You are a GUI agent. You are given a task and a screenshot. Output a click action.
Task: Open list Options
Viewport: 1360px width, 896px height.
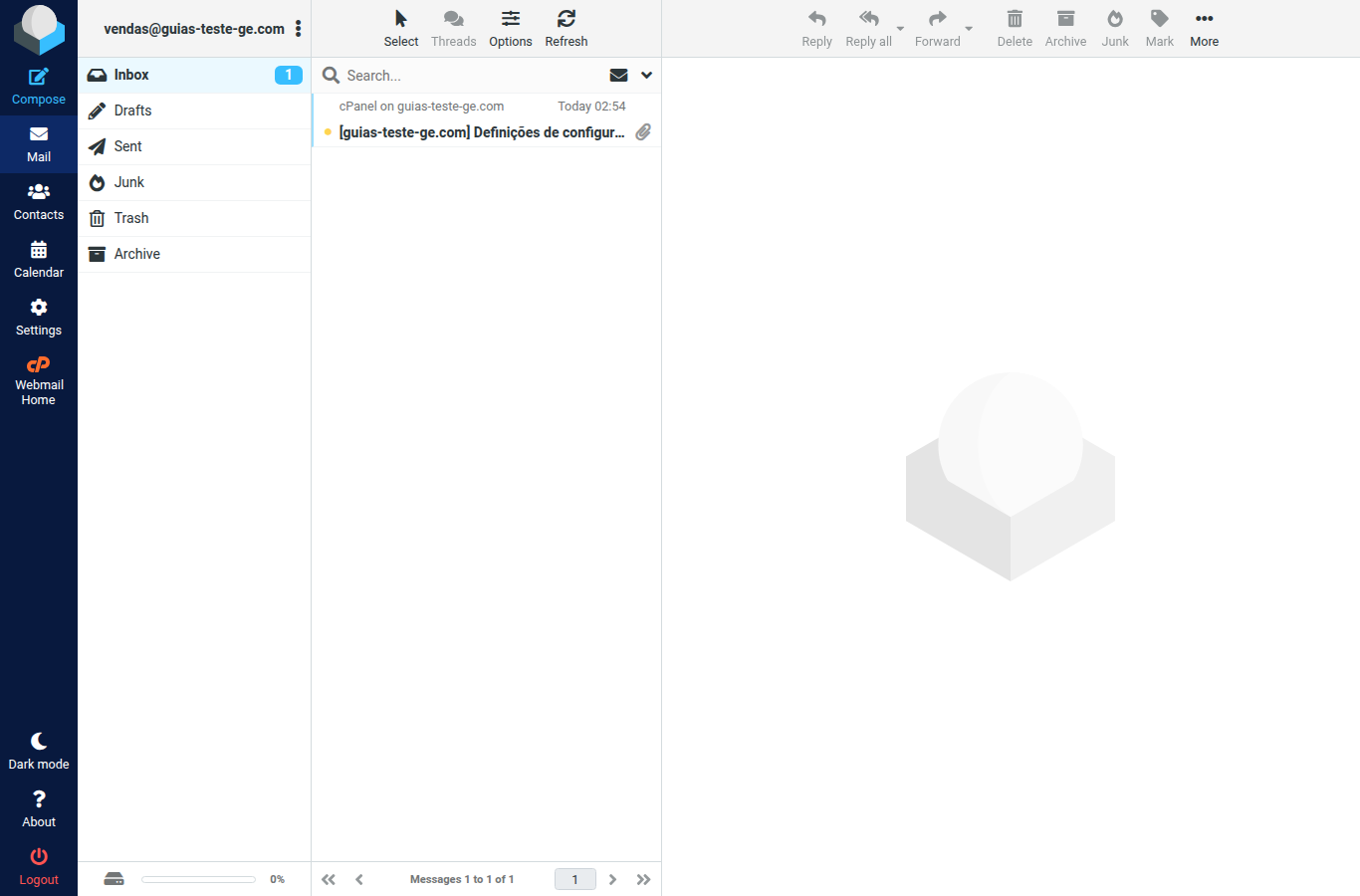[511, 29]
